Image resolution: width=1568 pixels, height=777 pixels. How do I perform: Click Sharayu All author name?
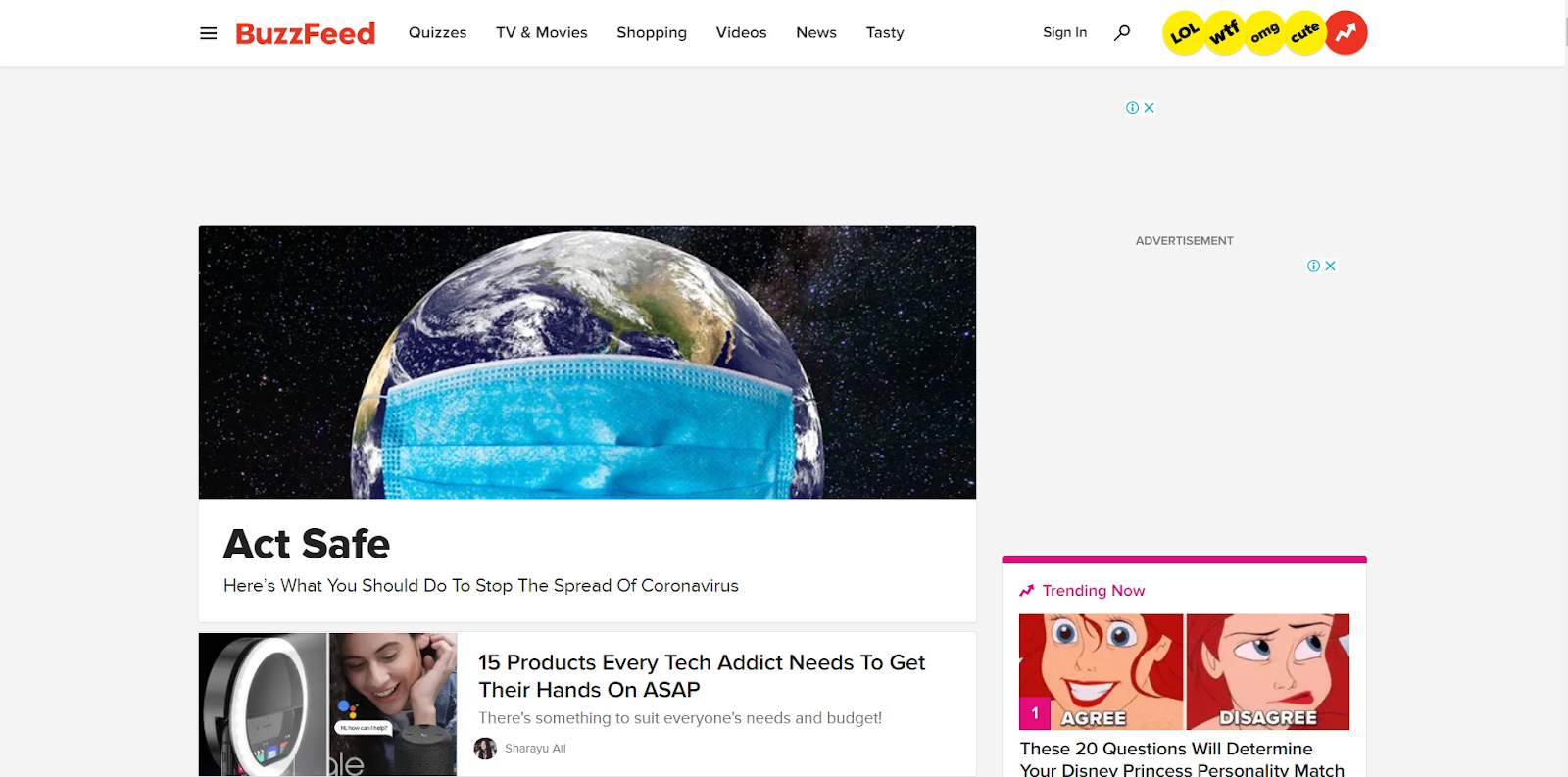coord(535,749)
